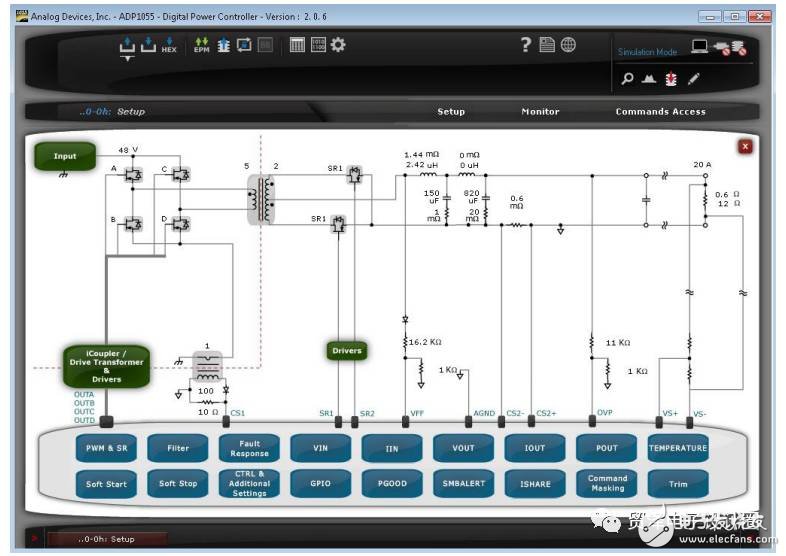Screen dimensions: 786x556
Task: Open help using the question mark icon
Action: click(526, 45)
